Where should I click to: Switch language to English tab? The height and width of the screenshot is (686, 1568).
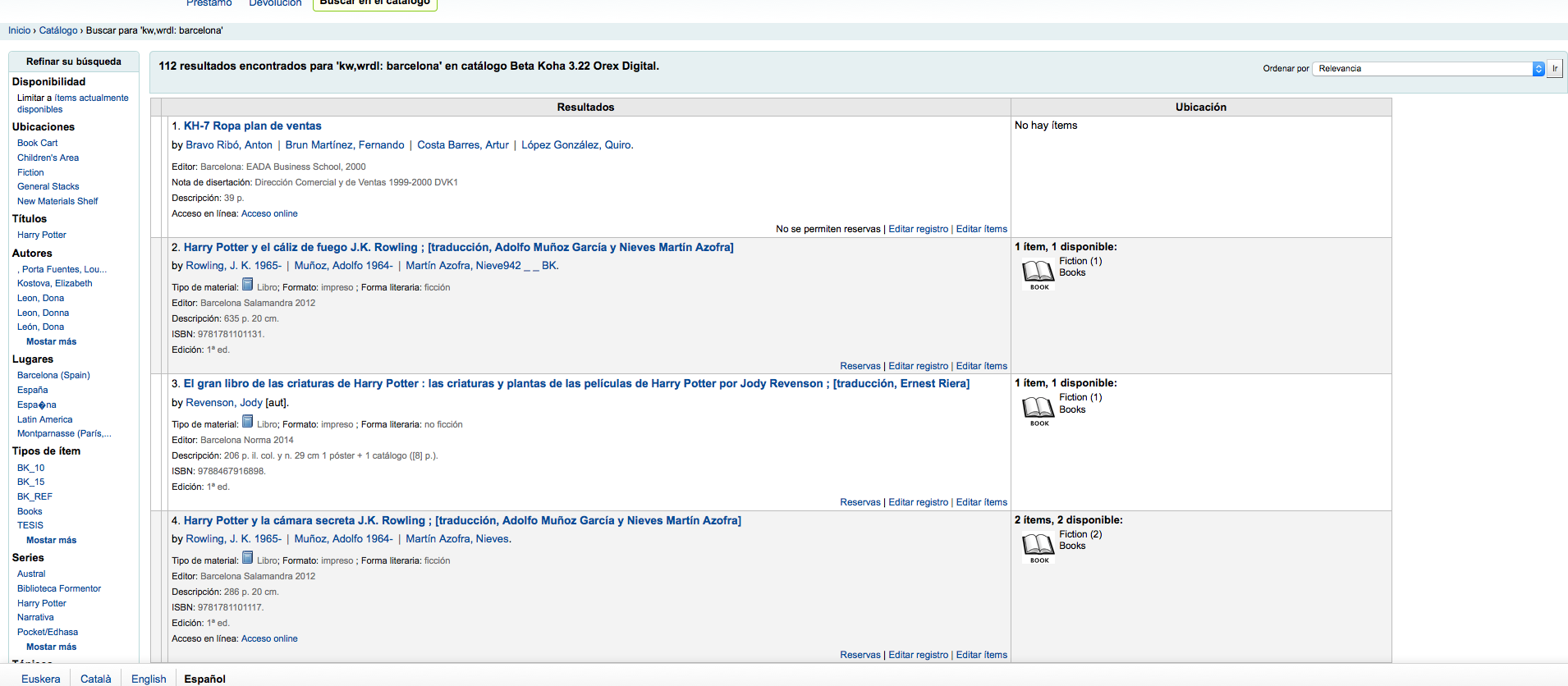pyautogui.click(x=149, y=679)
